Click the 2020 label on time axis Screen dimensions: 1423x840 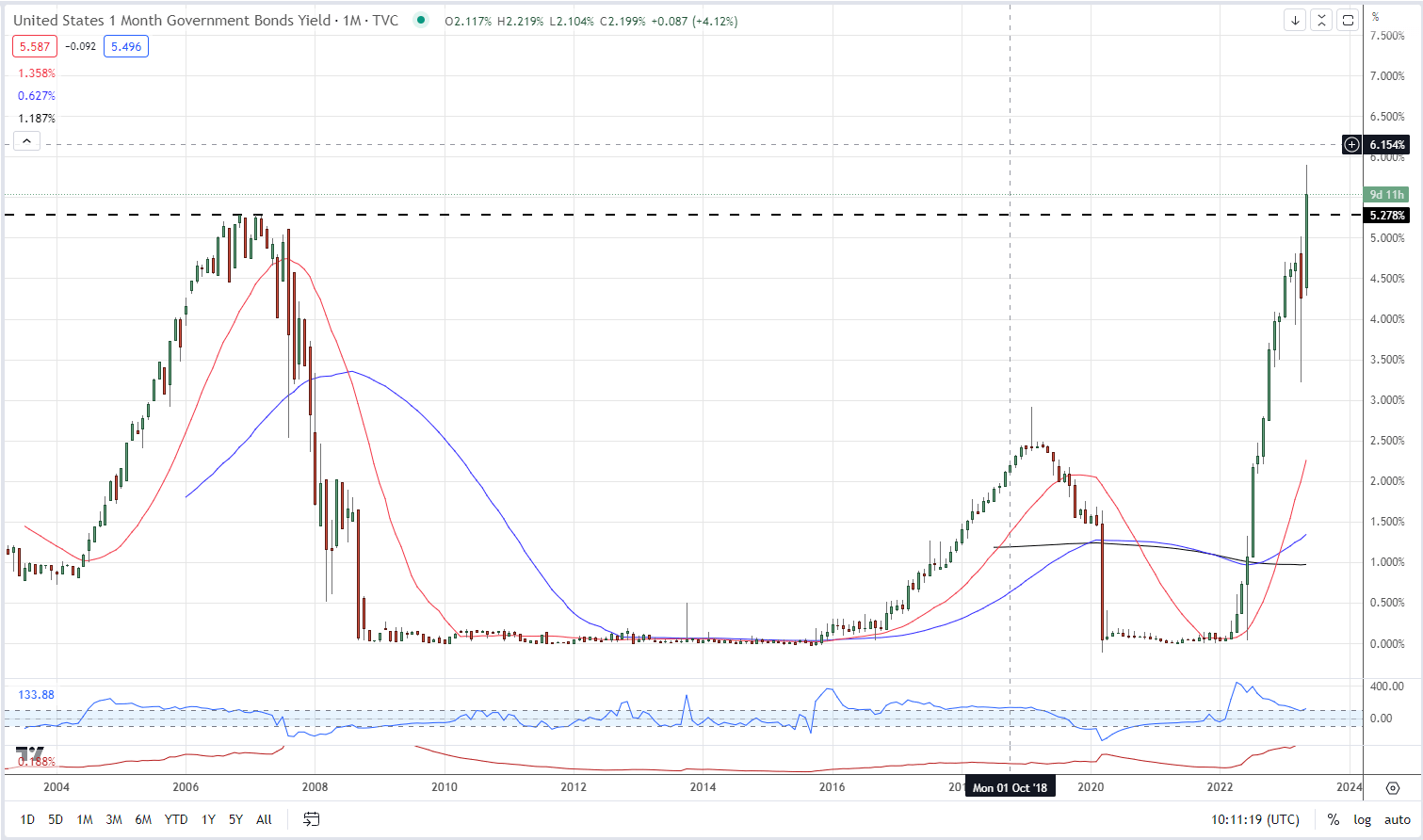(x=1091, y=787)
